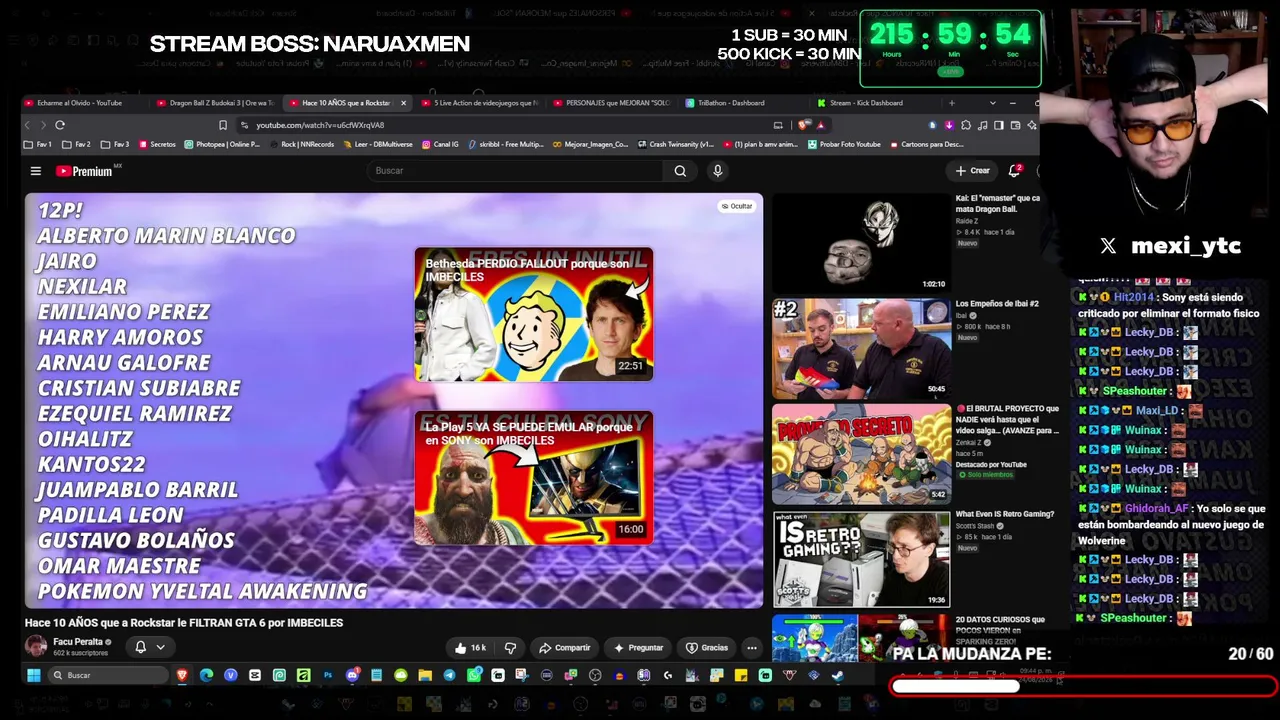The image size is (1280, 720).
Task: Open Brave browser from the taskbar
Action: [x=182, y=675]
